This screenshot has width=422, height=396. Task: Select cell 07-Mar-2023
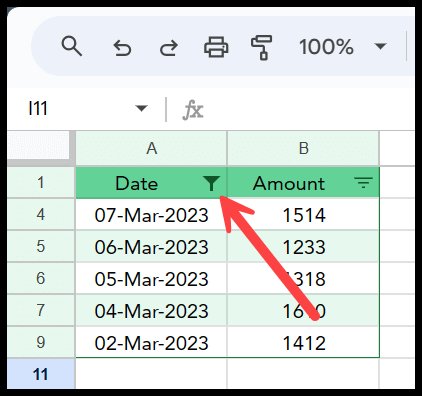tap(151, 214)
